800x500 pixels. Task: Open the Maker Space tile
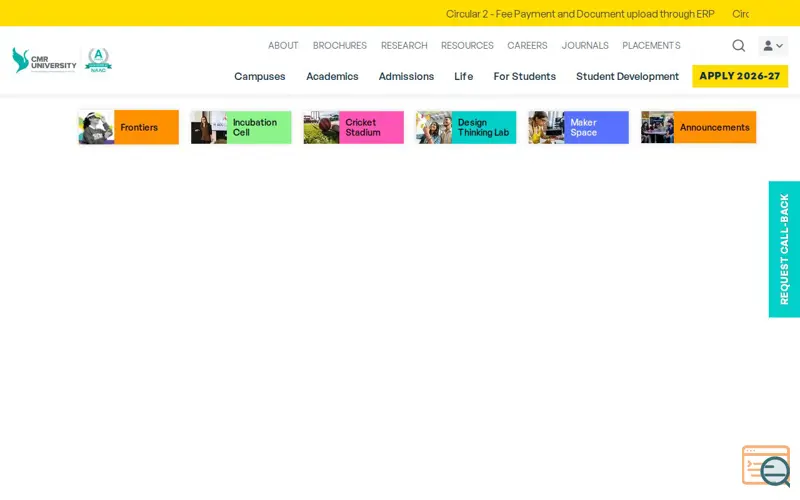[x=579, y=128]
